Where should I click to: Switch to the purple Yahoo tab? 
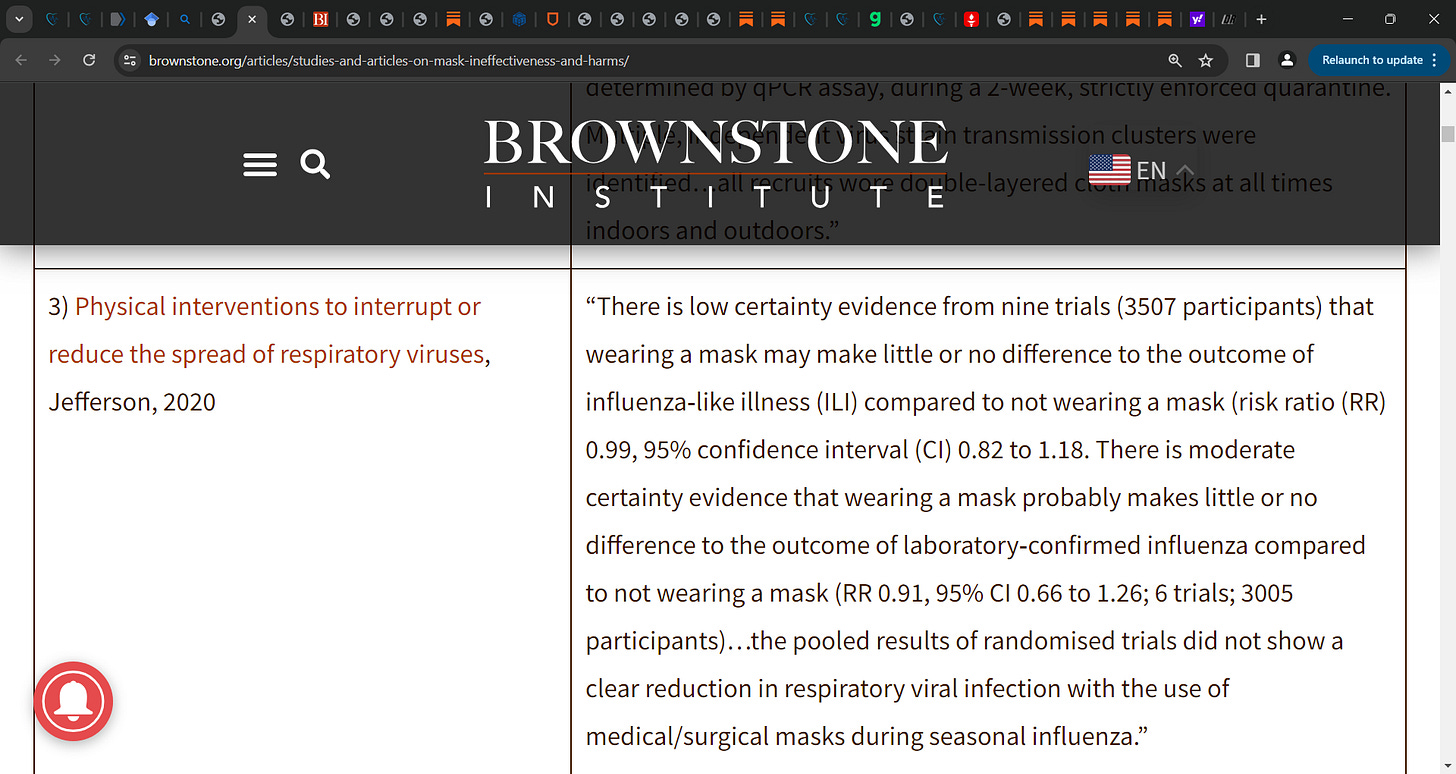tap(1197, 19)
